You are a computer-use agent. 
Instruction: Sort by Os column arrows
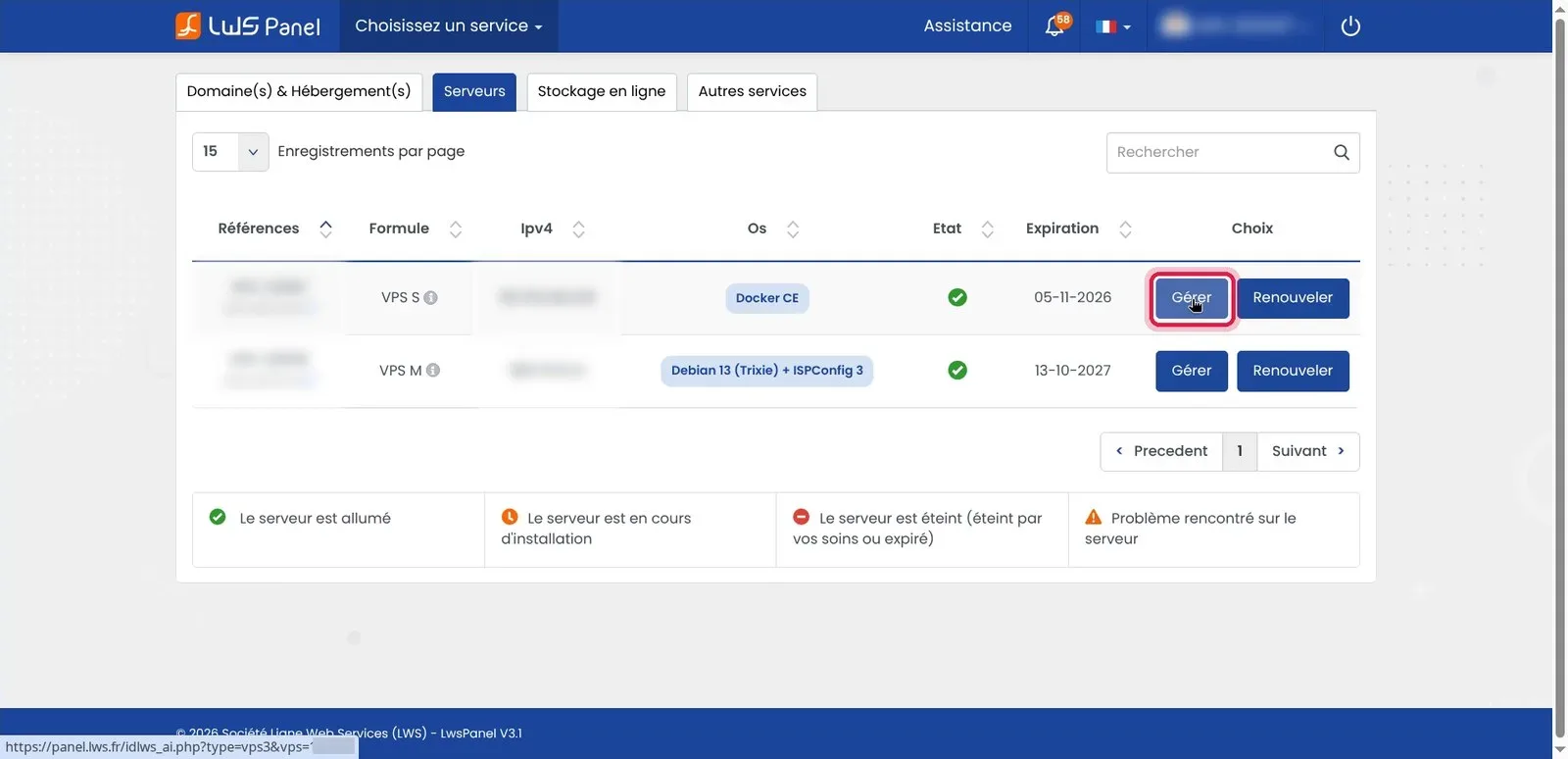click(x=793, y=228)
